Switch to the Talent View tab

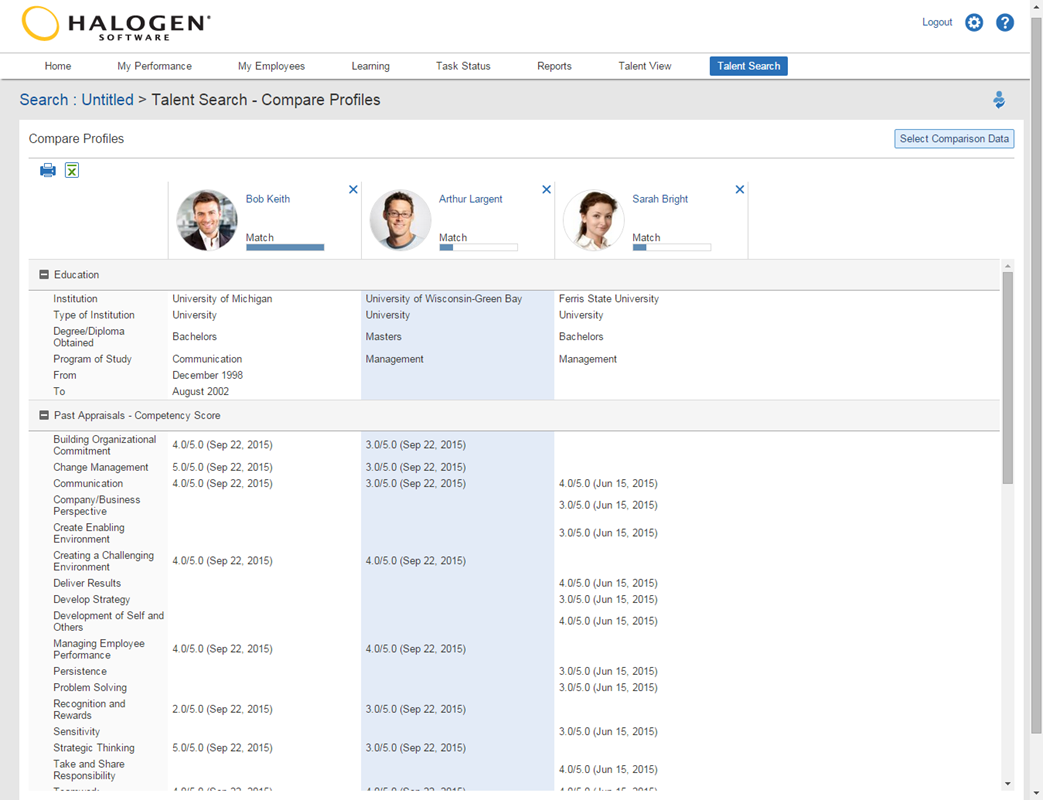click(645, 65)
